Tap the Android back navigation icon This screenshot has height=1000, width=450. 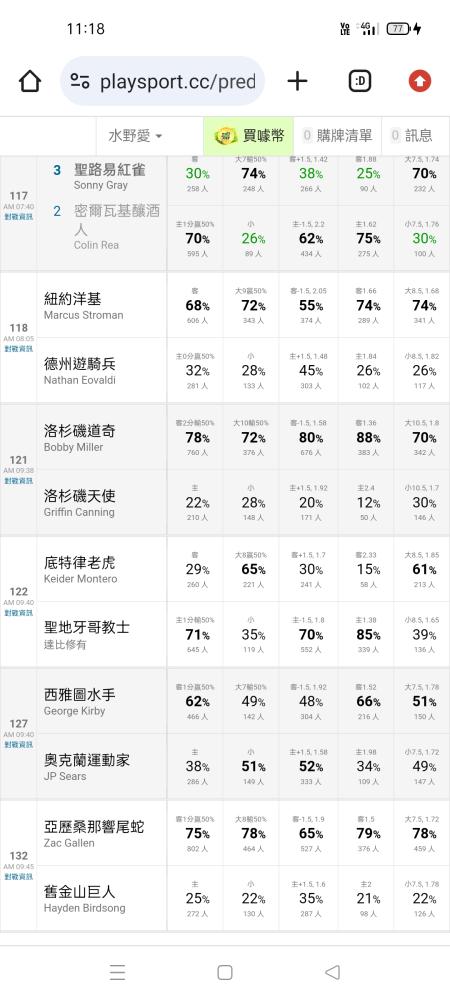point(332,972)
